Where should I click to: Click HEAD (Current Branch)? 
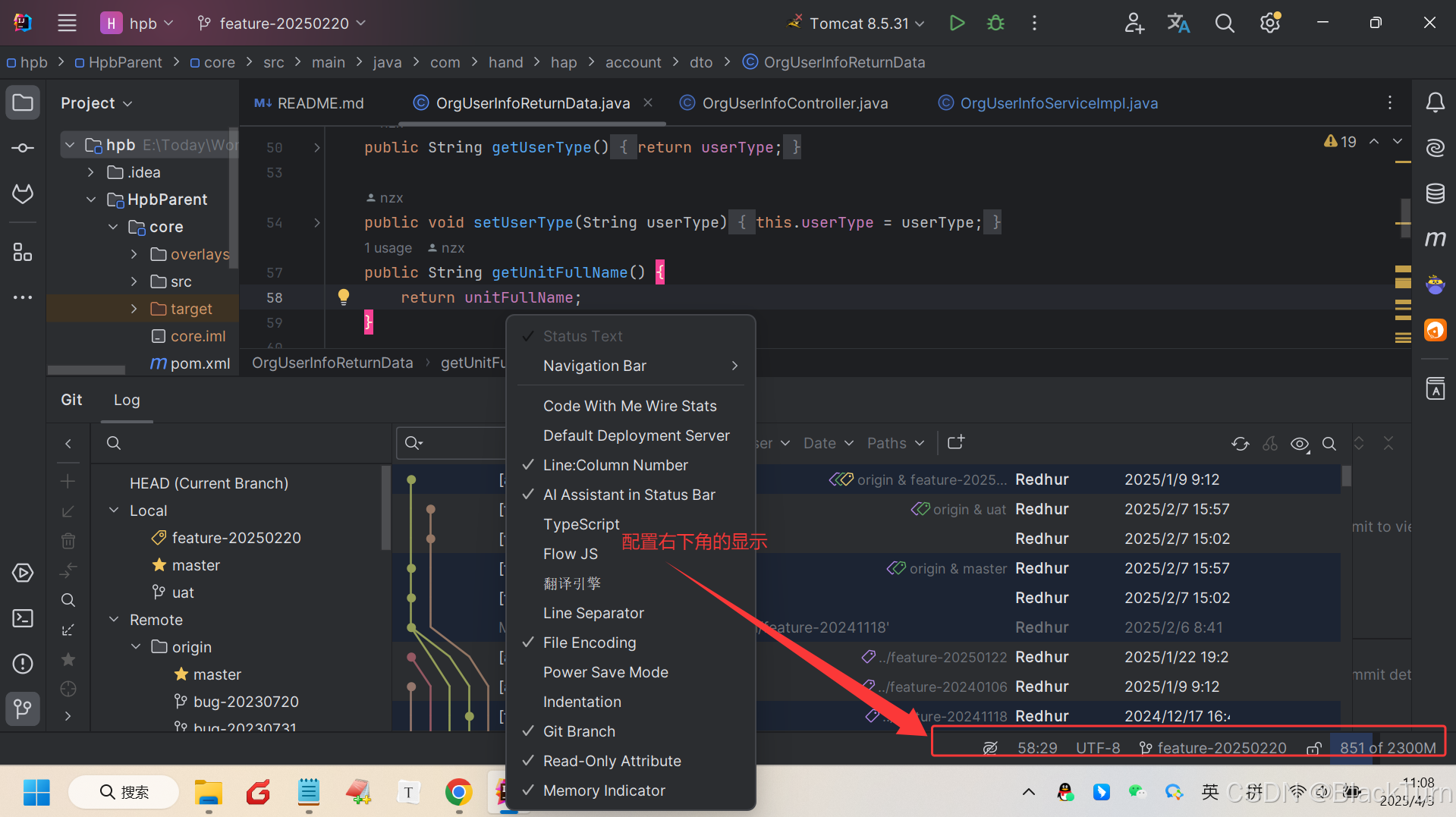(209, 483)
